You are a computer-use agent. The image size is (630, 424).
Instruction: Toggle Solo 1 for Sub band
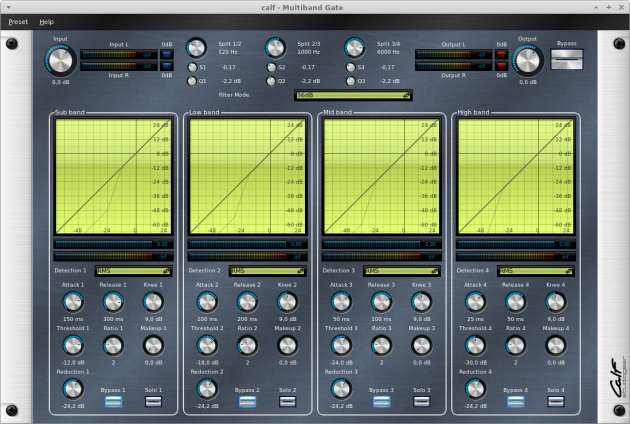pos(153,401)
